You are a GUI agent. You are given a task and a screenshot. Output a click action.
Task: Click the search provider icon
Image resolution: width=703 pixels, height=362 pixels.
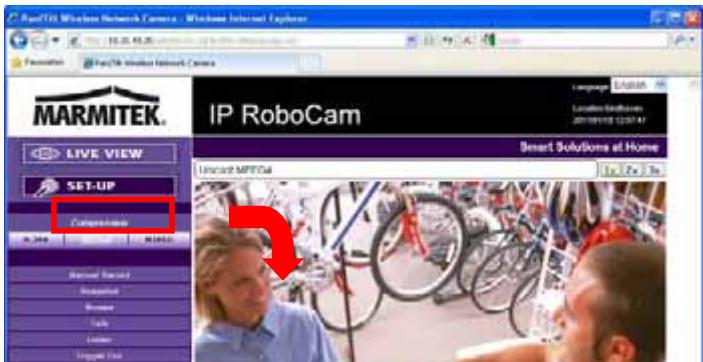(x=488, y=41)
